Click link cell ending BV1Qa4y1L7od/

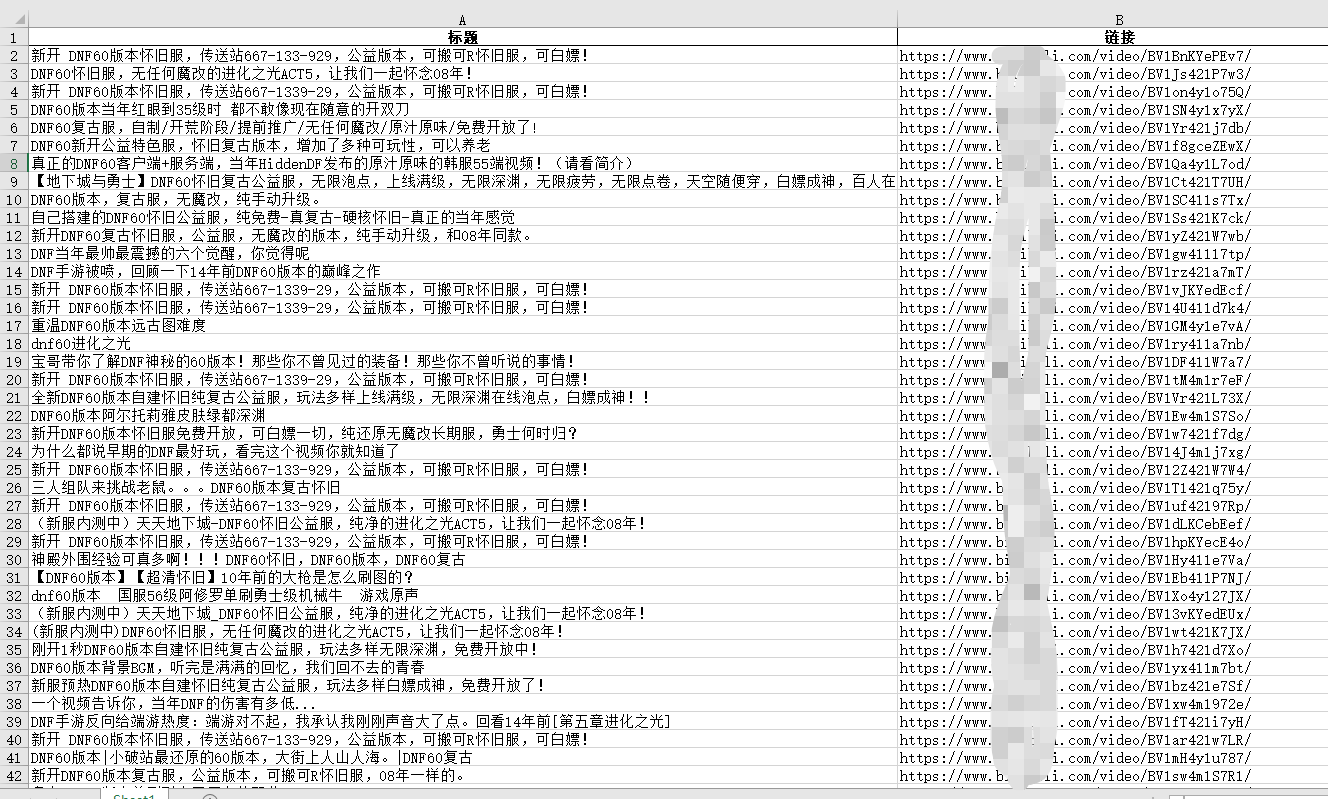click(1112, 163)
